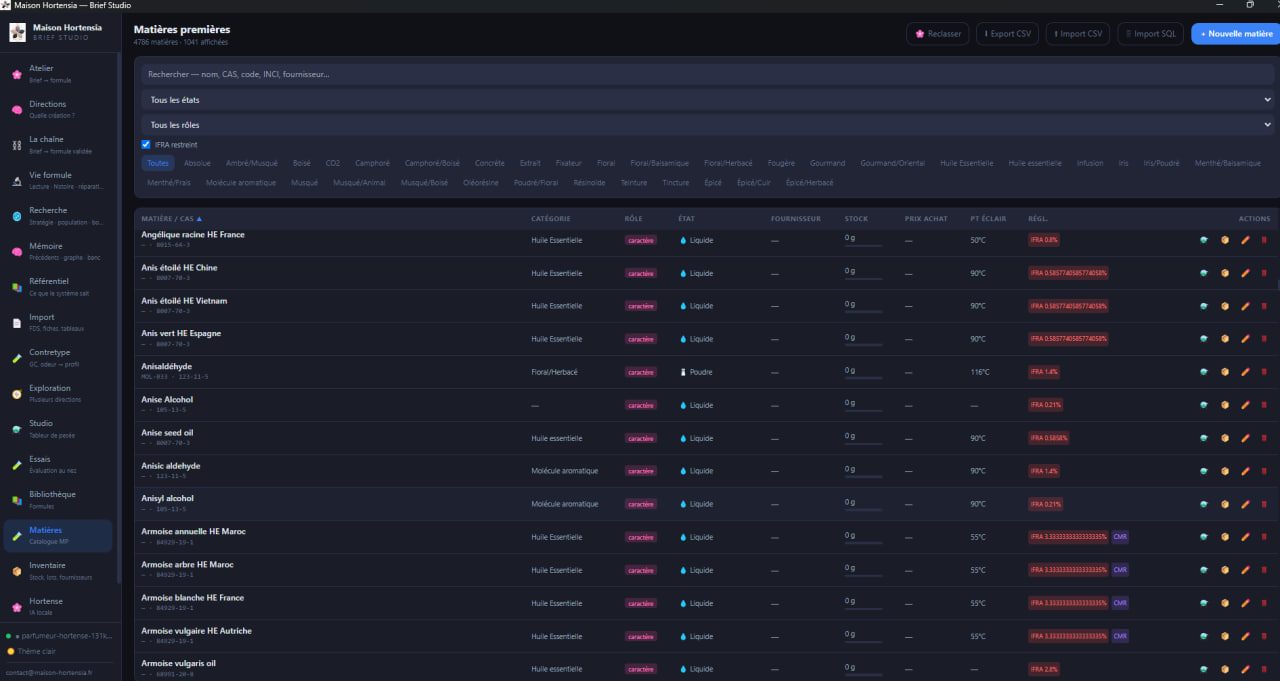Click the orange box icon for Anis vert HE Espagne
Viewport: 1280px width, 681px height.
(x=1225, y=339)
